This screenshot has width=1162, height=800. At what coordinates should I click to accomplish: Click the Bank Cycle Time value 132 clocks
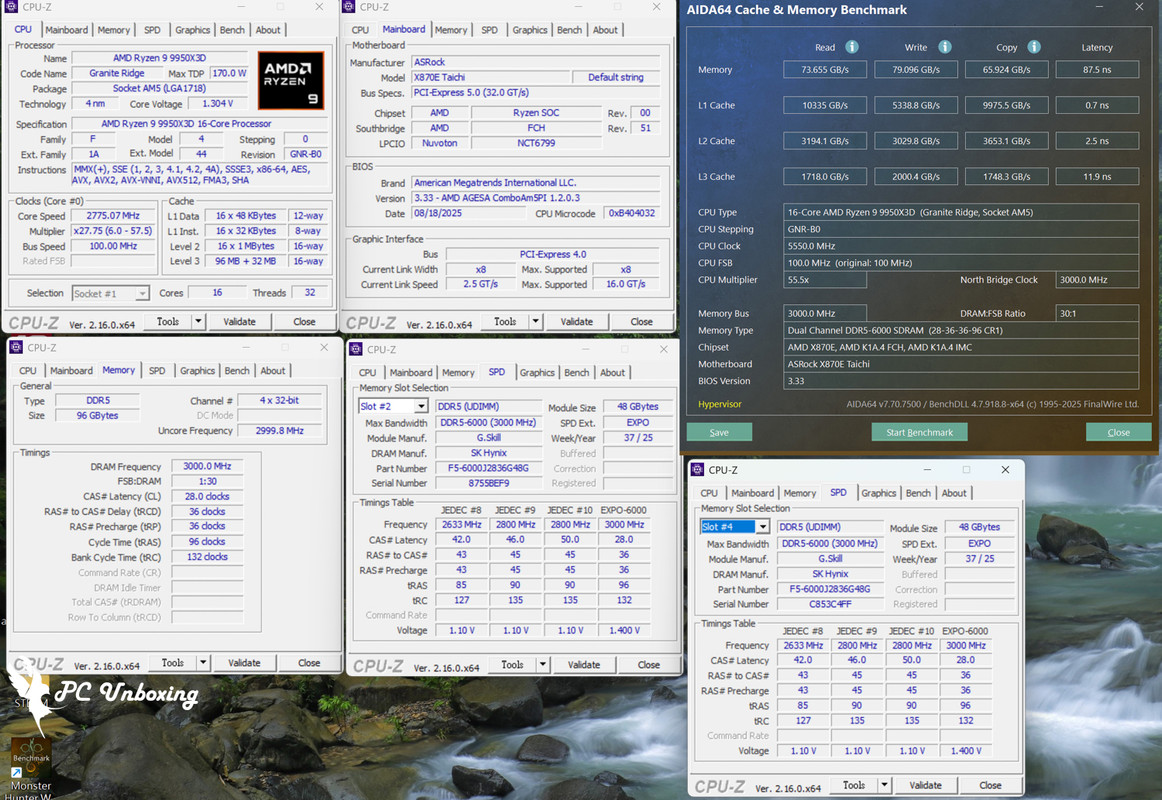207,557
